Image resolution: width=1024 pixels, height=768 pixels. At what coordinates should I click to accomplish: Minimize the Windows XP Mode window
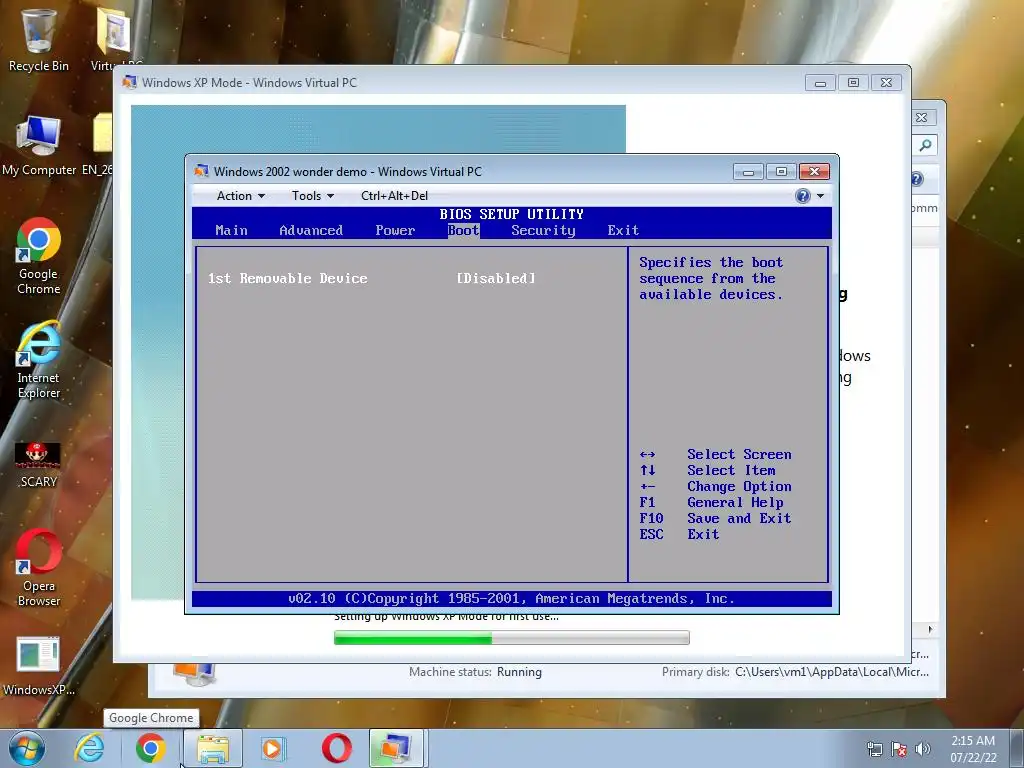820,83
